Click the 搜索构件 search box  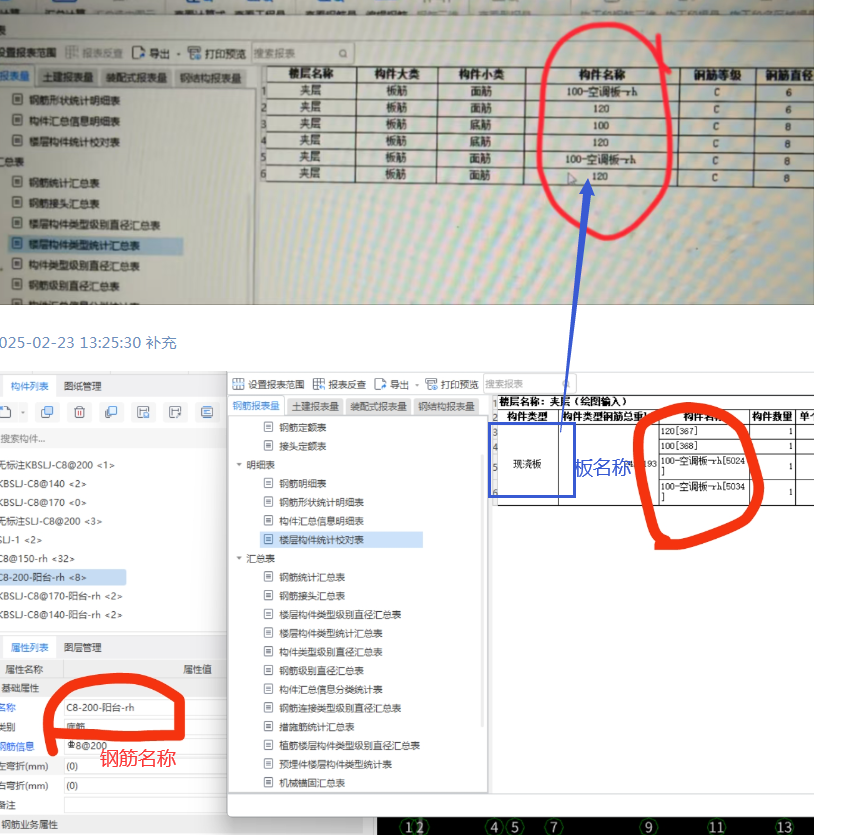point(112,439)
